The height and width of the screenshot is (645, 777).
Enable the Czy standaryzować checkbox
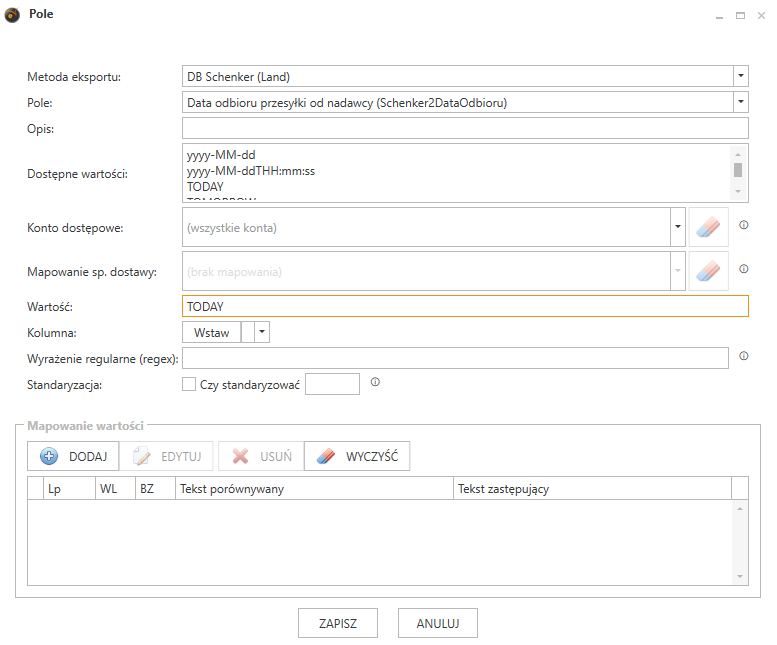click(x=189, y=384)
